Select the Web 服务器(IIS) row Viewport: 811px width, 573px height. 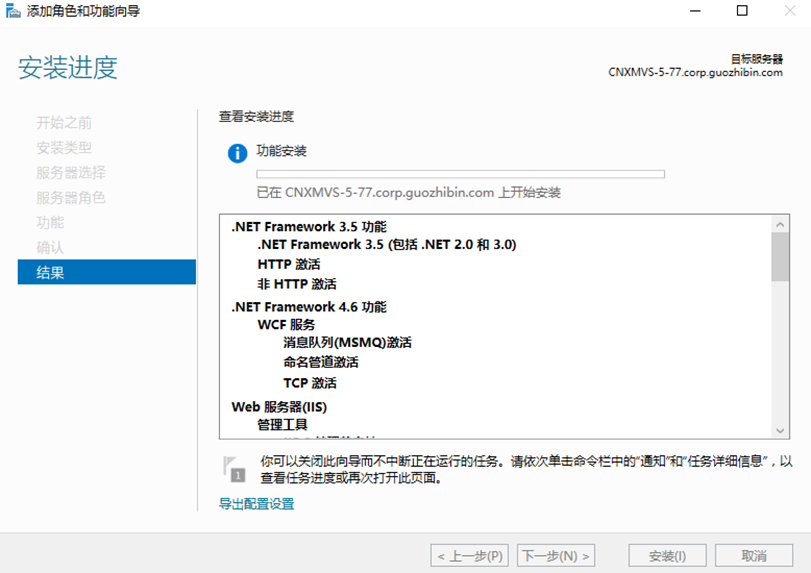279,407
